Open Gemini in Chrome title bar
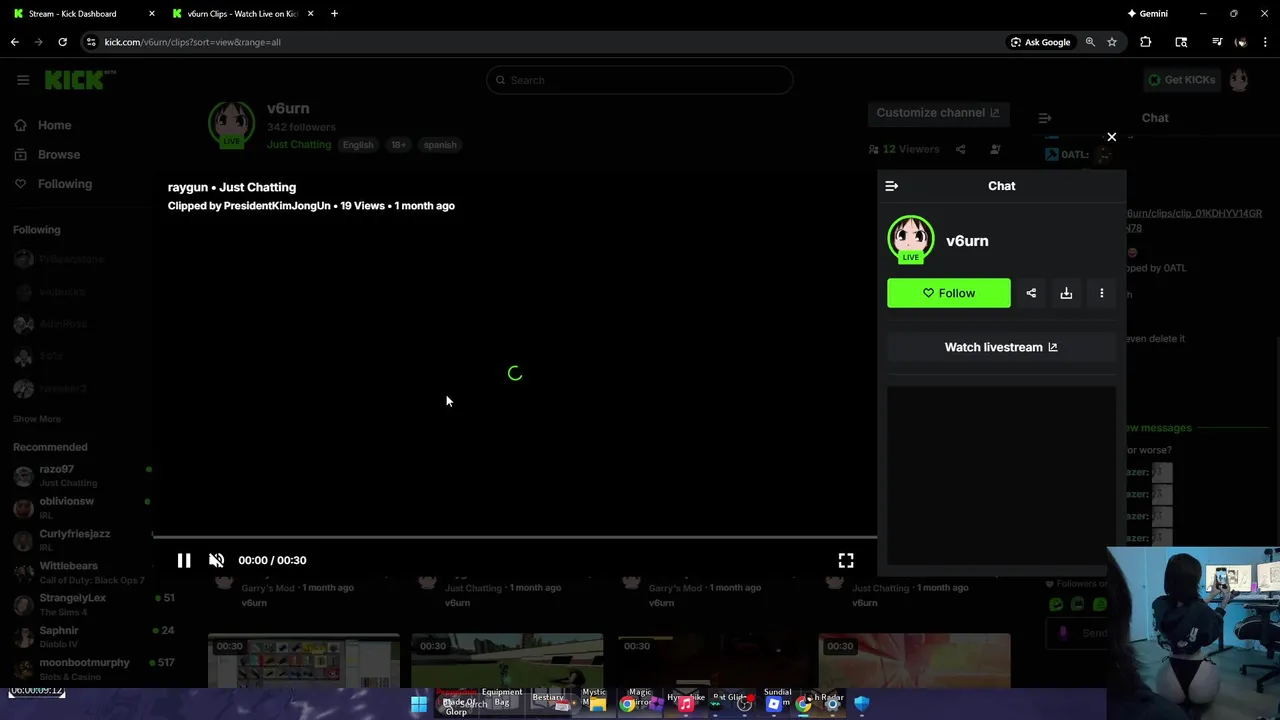 pos(1148,14)
